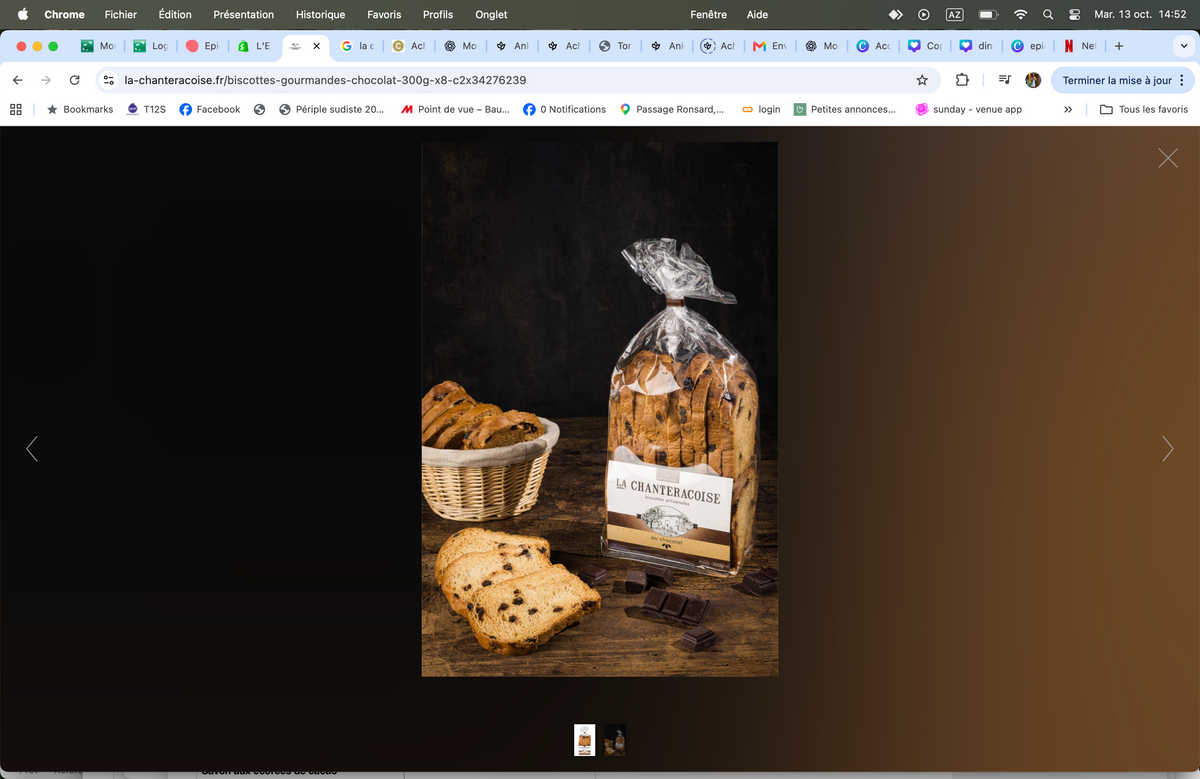Image resolution: width=1200 pixels, height=779 pixels.
Task: Open the Fichier menu
Action: point(121,14)
